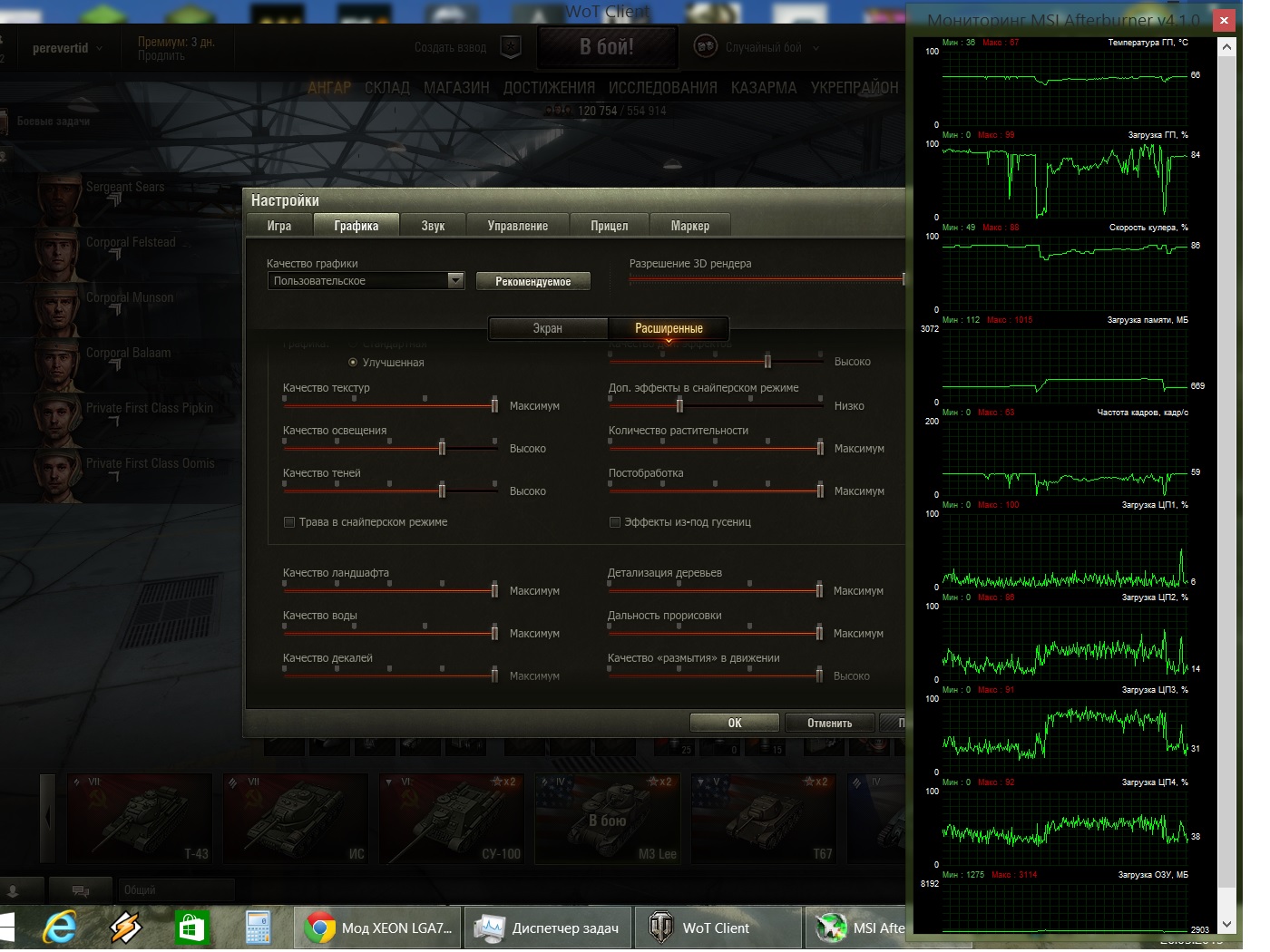Adjust the Разрешение 3D рендера slider
The image size is (1270, 952).
pyautogui.click(x=767, y=279)
